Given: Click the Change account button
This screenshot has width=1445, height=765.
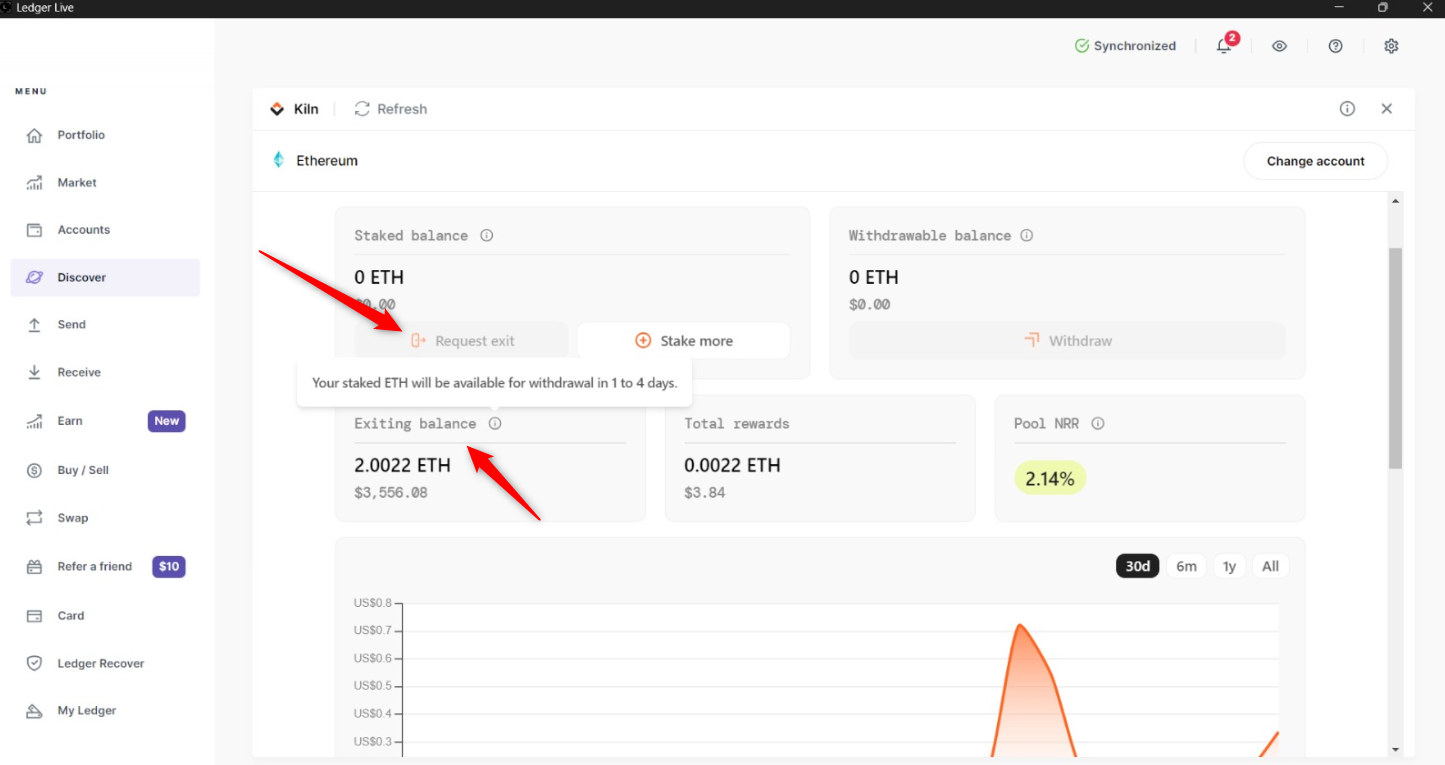Looking at the screenshot, I should (x=1316, y=161).
